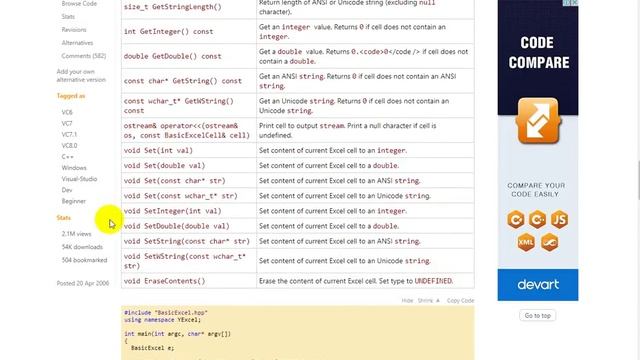Click 'Erase the content of current Excel cell' description
The width and height of the screenshot is (640, 360).
(365, 281)
